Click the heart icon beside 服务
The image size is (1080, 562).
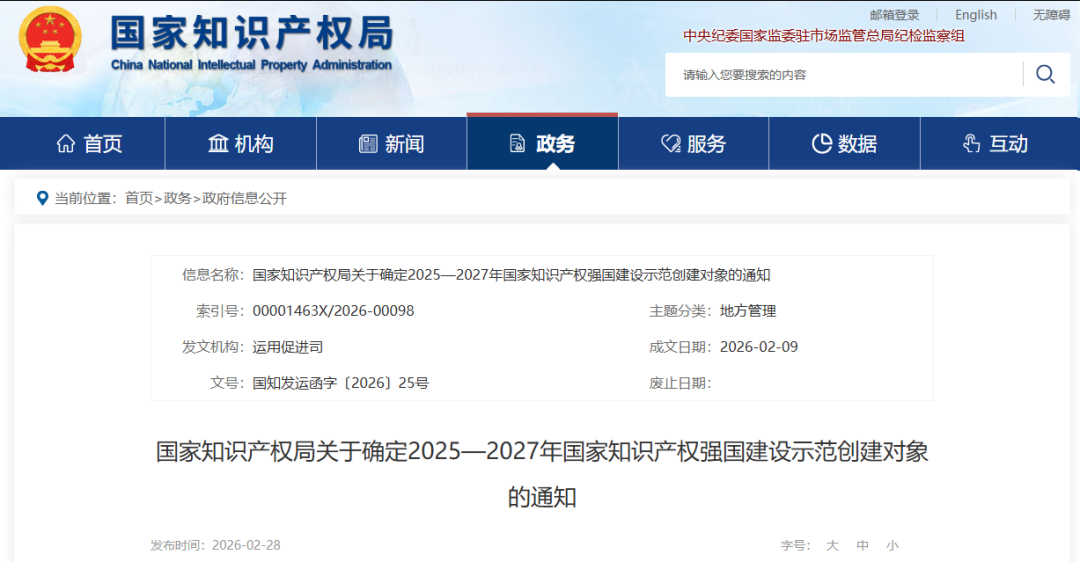(x=671, y=143)
